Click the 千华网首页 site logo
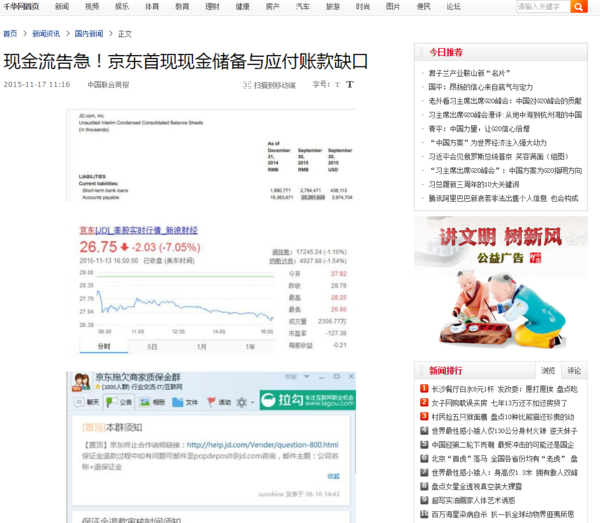The height and width of the screenshot is (523, 600). click(x=20, y=7)
